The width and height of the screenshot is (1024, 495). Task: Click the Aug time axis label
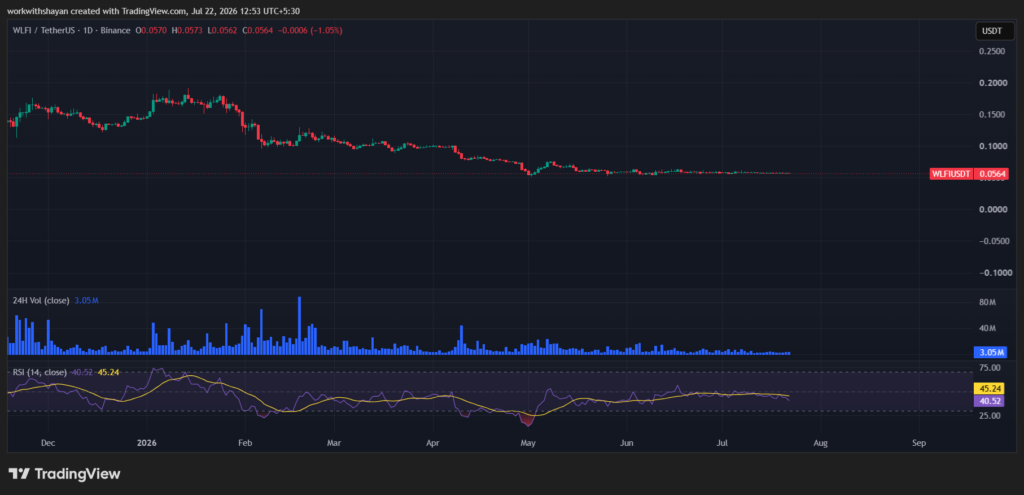(821, 443)
